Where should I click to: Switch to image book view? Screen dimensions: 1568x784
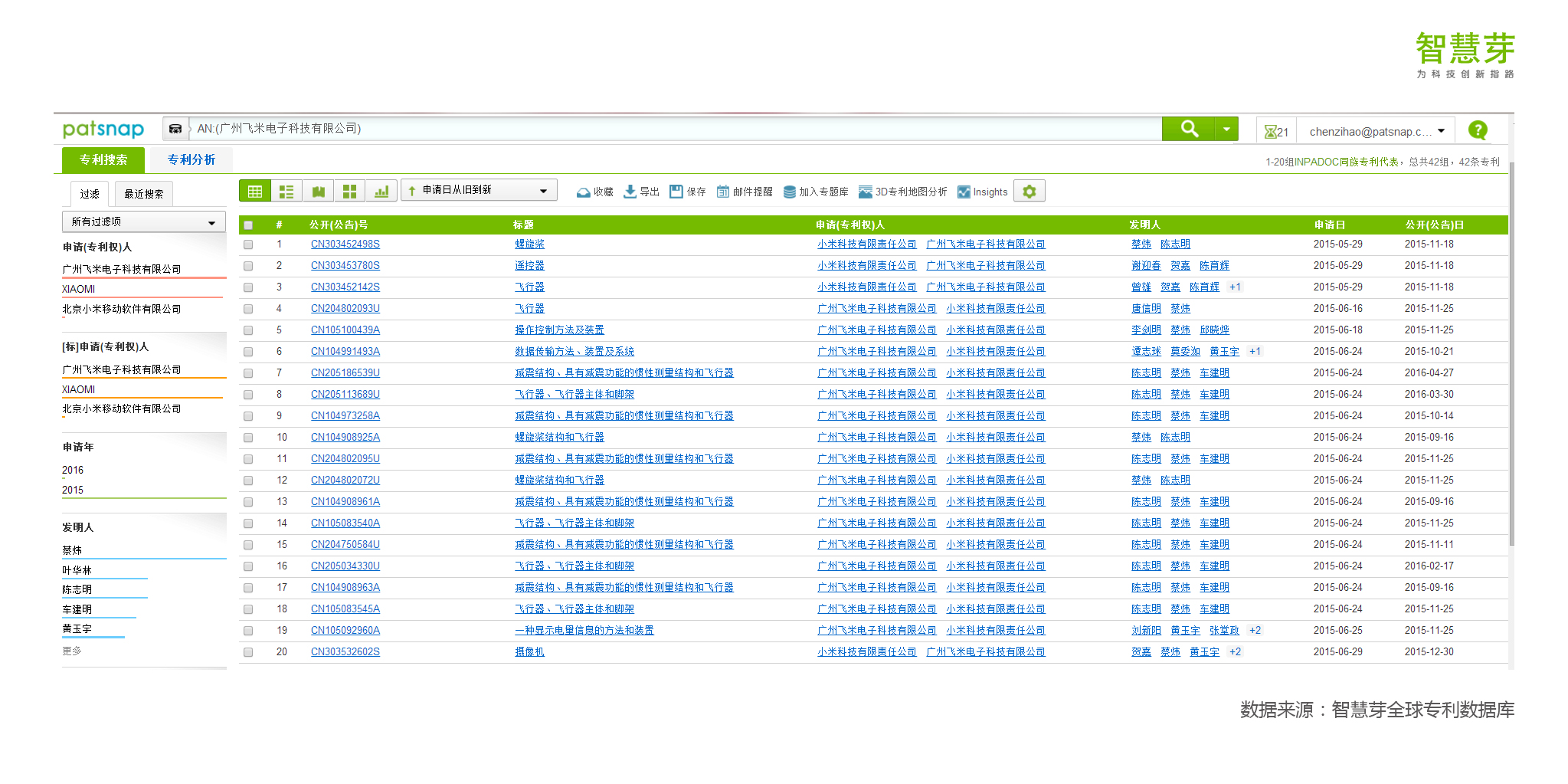point(318,191)
